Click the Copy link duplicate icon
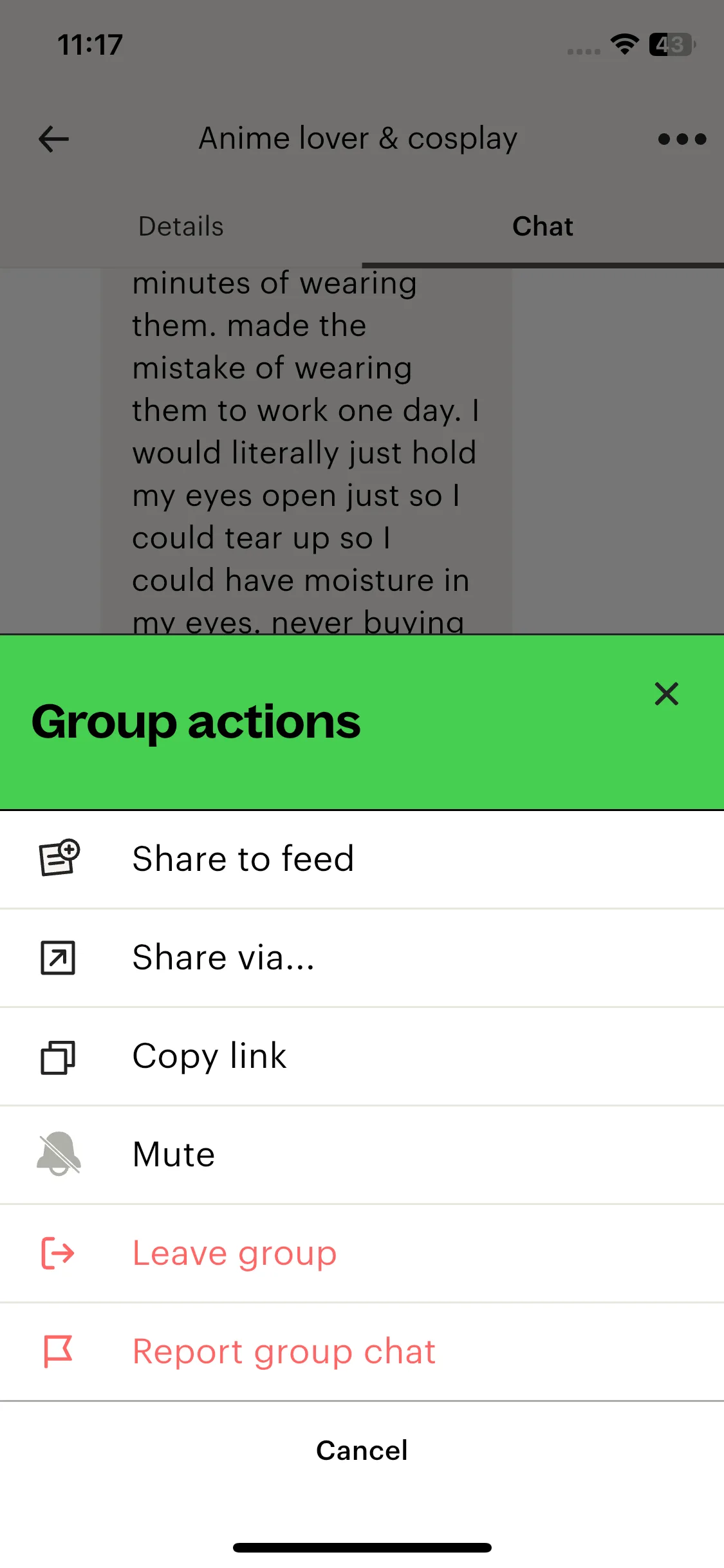Viewport: 724px width, 1568px height. 58,1056
